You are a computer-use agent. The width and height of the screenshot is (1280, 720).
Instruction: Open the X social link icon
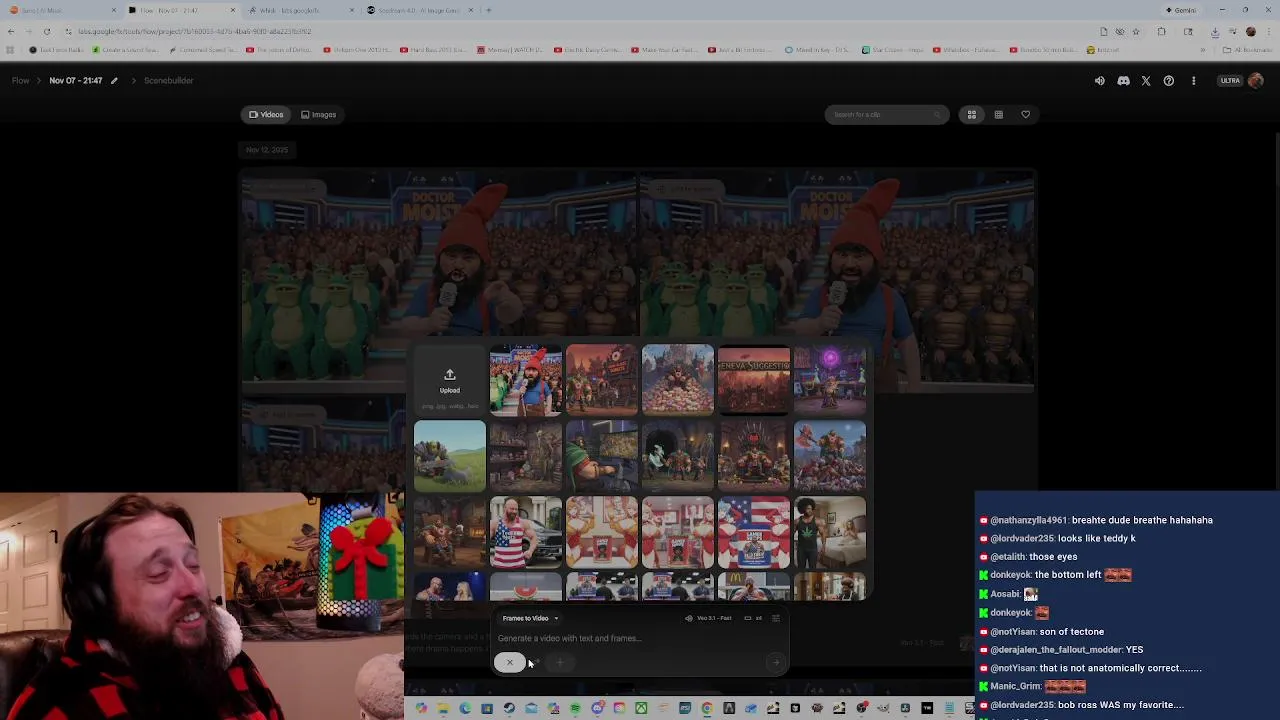pos(1146,81)
